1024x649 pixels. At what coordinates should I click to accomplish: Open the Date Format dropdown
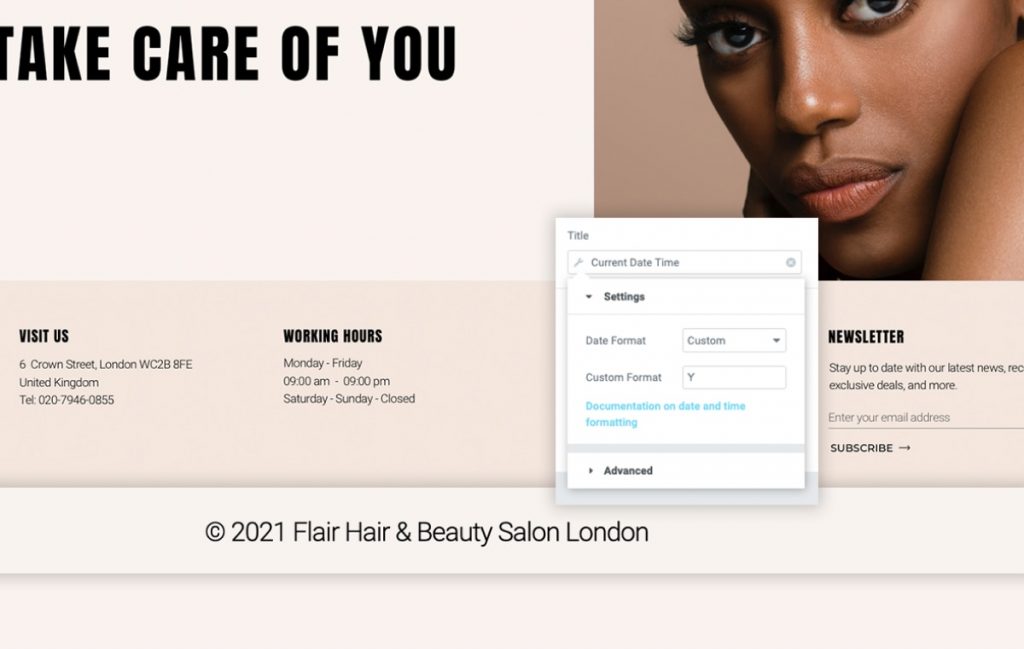click(734, 341)
